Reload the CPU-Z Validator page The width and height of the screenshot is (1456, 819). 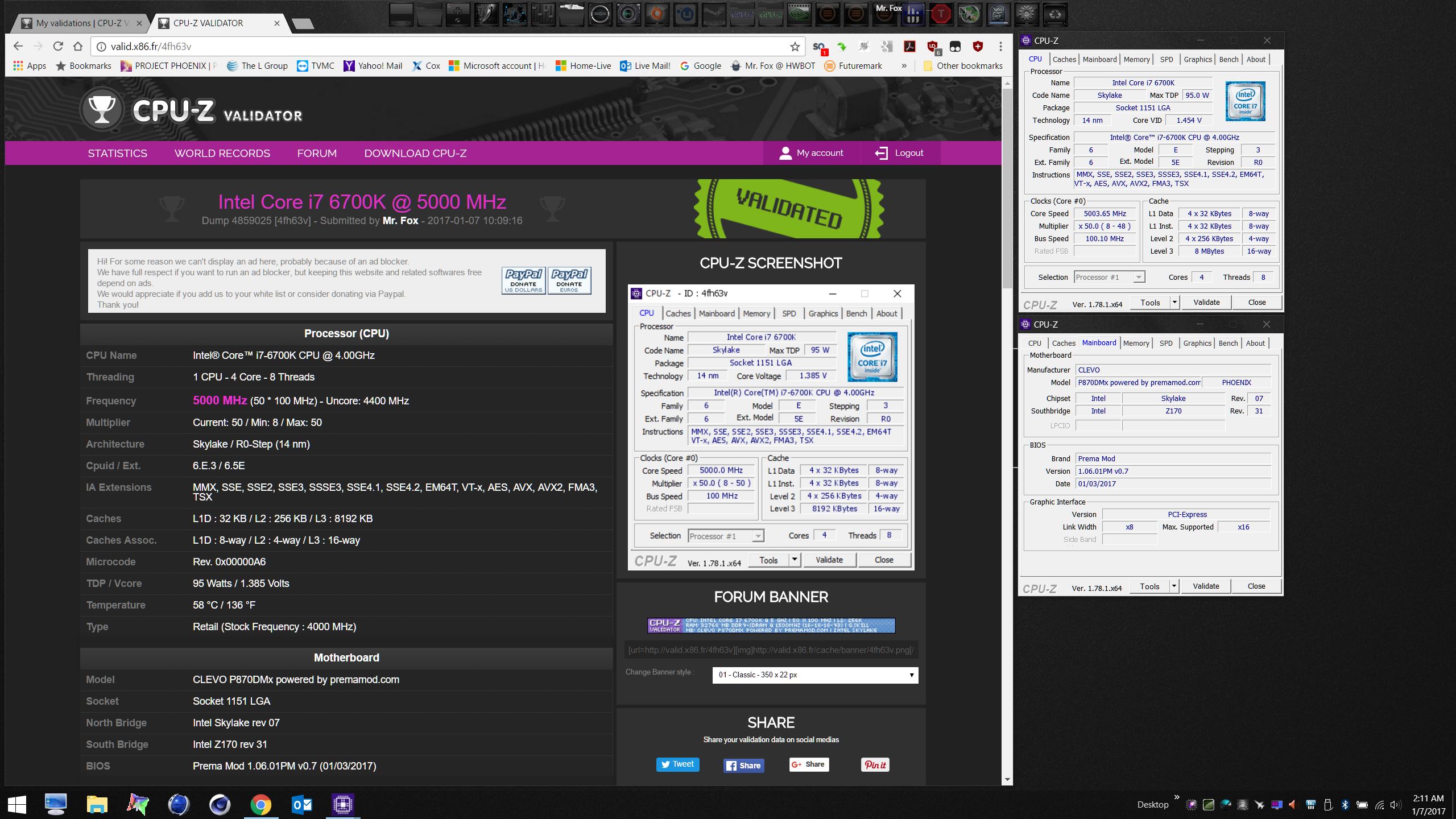57,46
